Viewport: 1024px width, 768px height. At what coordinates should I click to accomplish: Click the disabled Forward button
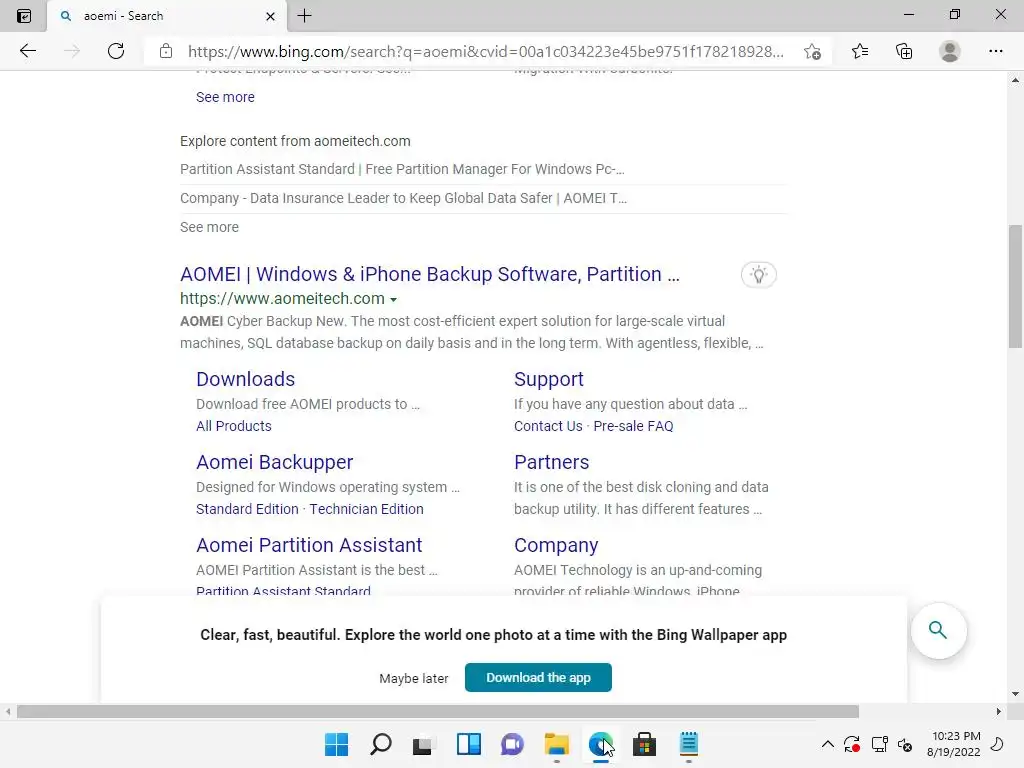72,51
